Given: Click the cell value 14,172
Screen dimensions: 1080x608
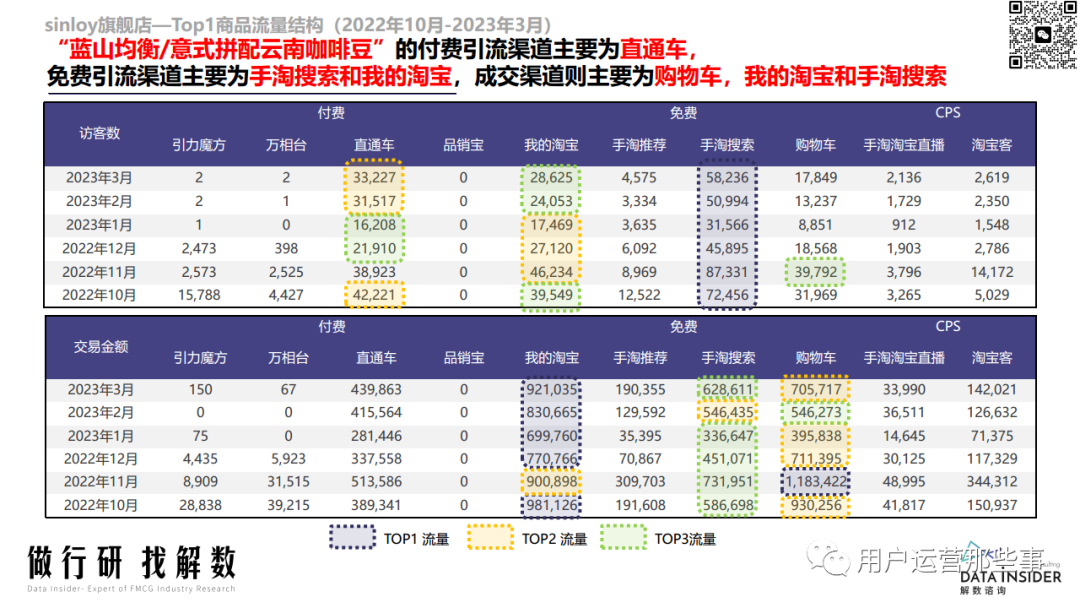Looking at the screenshot, I should click(992, 272).
